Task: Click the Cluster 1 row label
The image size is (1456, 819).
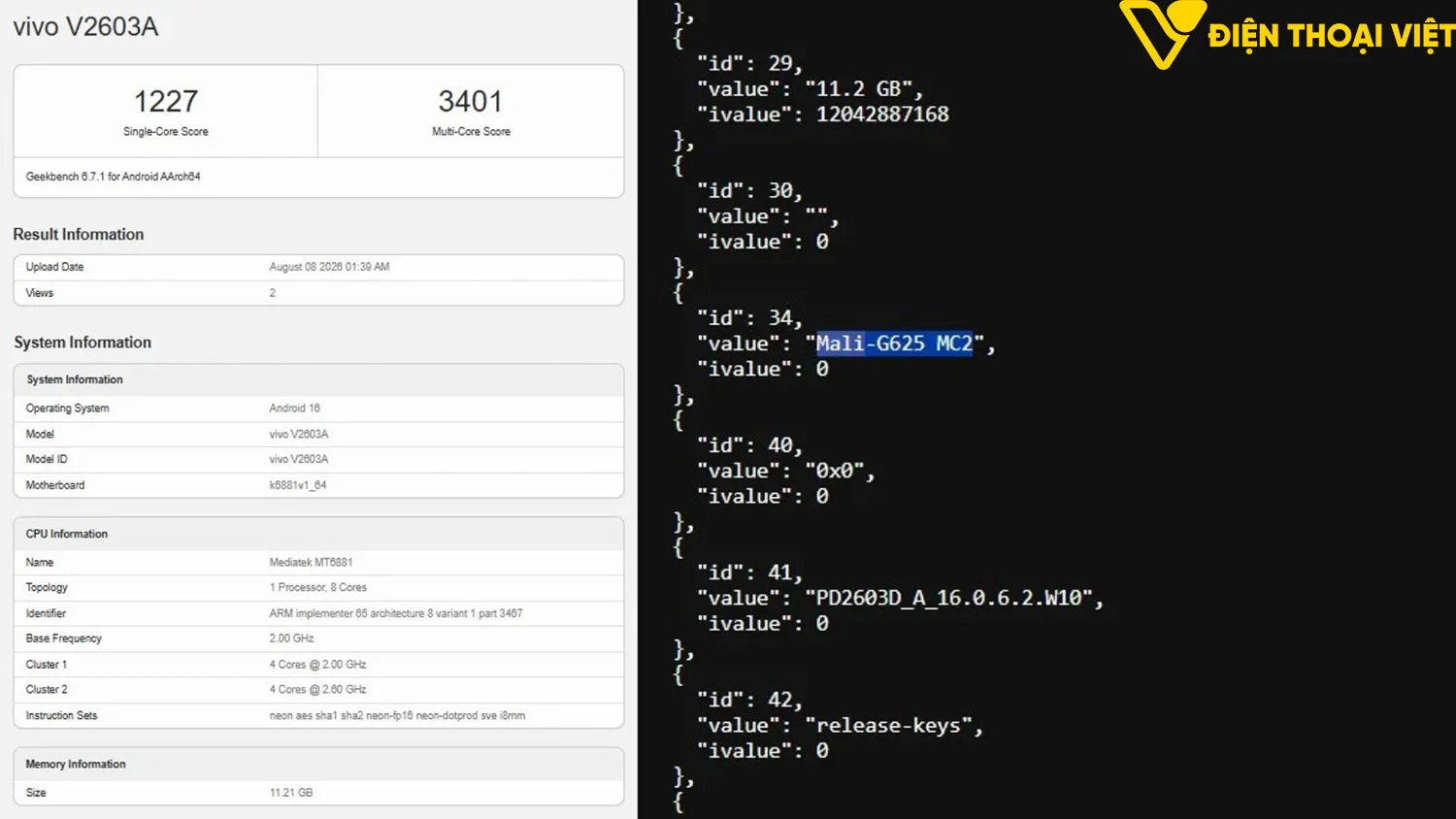Action: (x=47, y=665)
